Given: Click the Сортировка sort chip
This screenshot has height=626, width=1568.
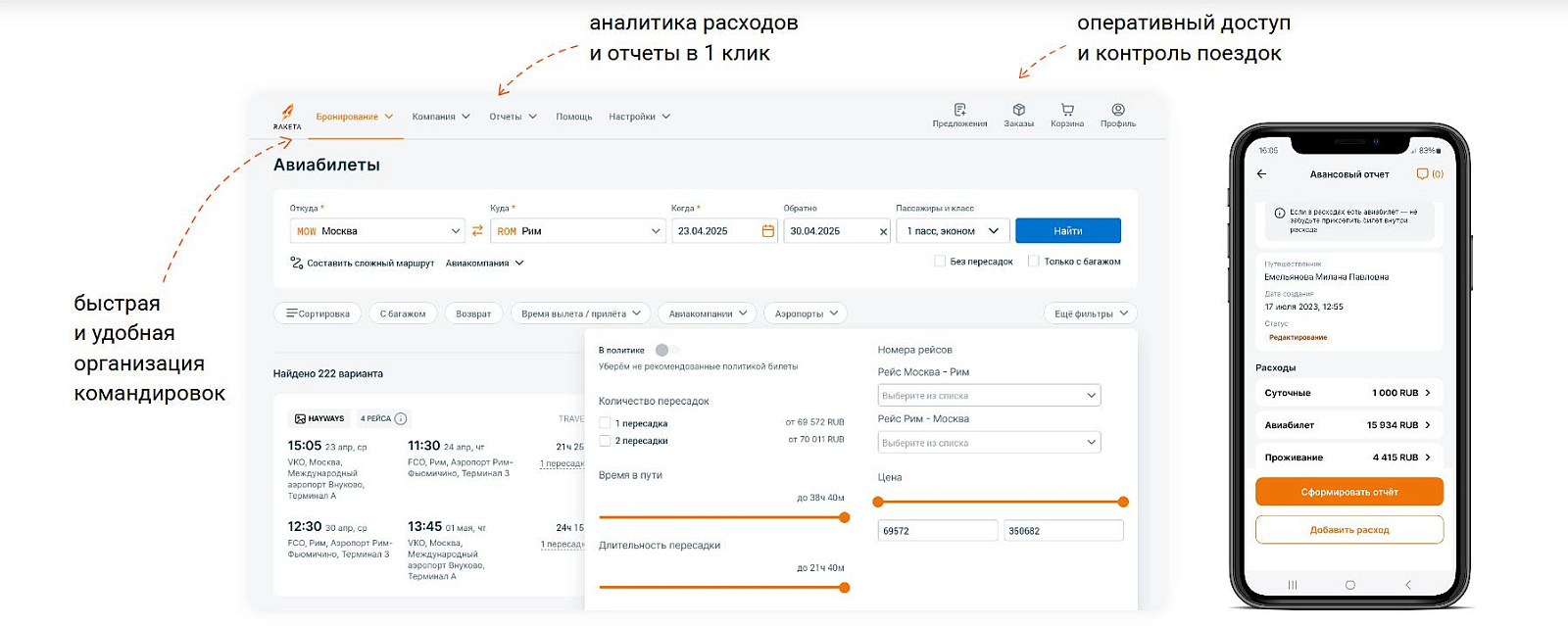Looking at the screenshot, I should click(x=318, y=313).
